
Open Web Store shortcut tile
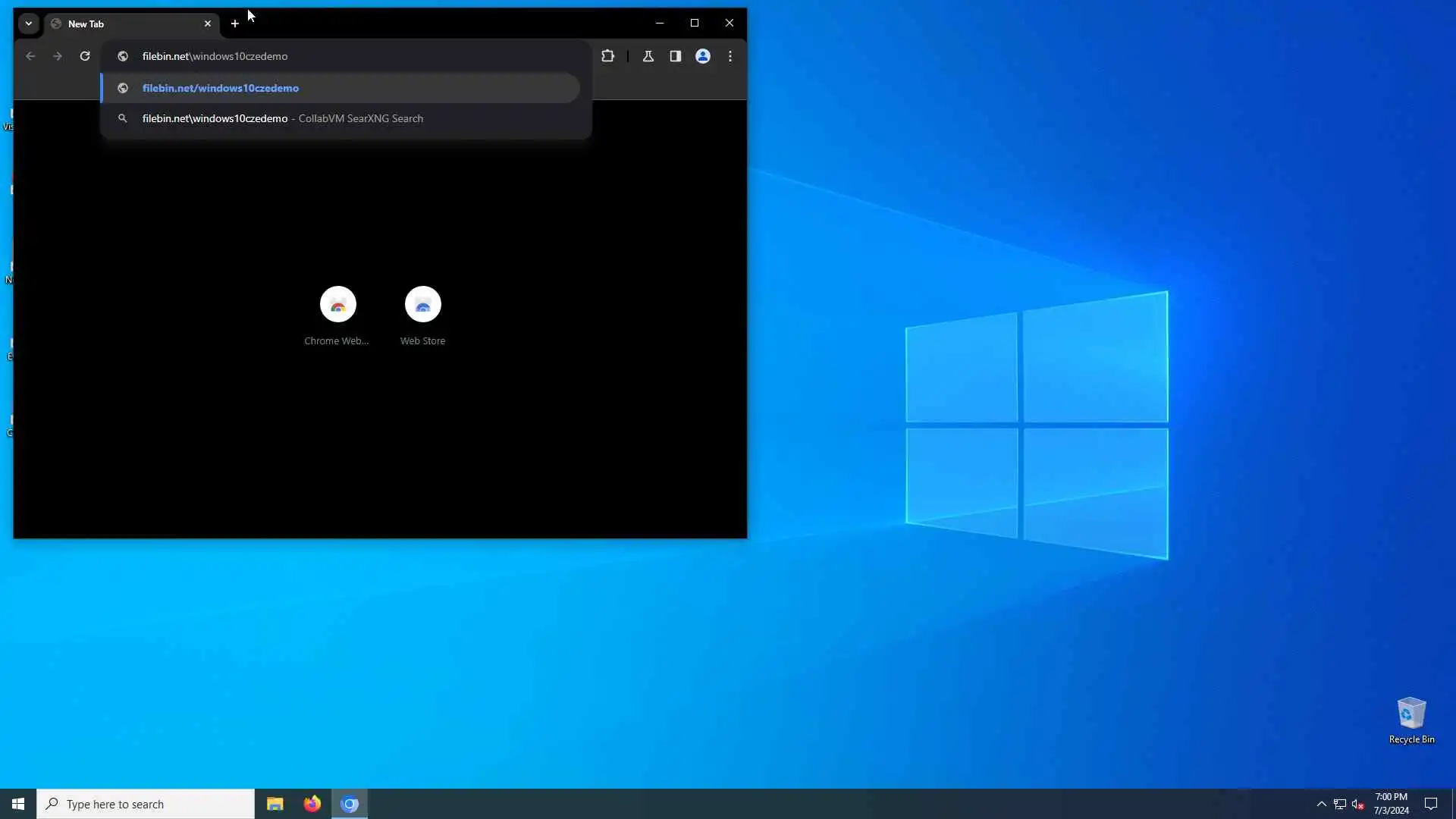tap(423, 305)
